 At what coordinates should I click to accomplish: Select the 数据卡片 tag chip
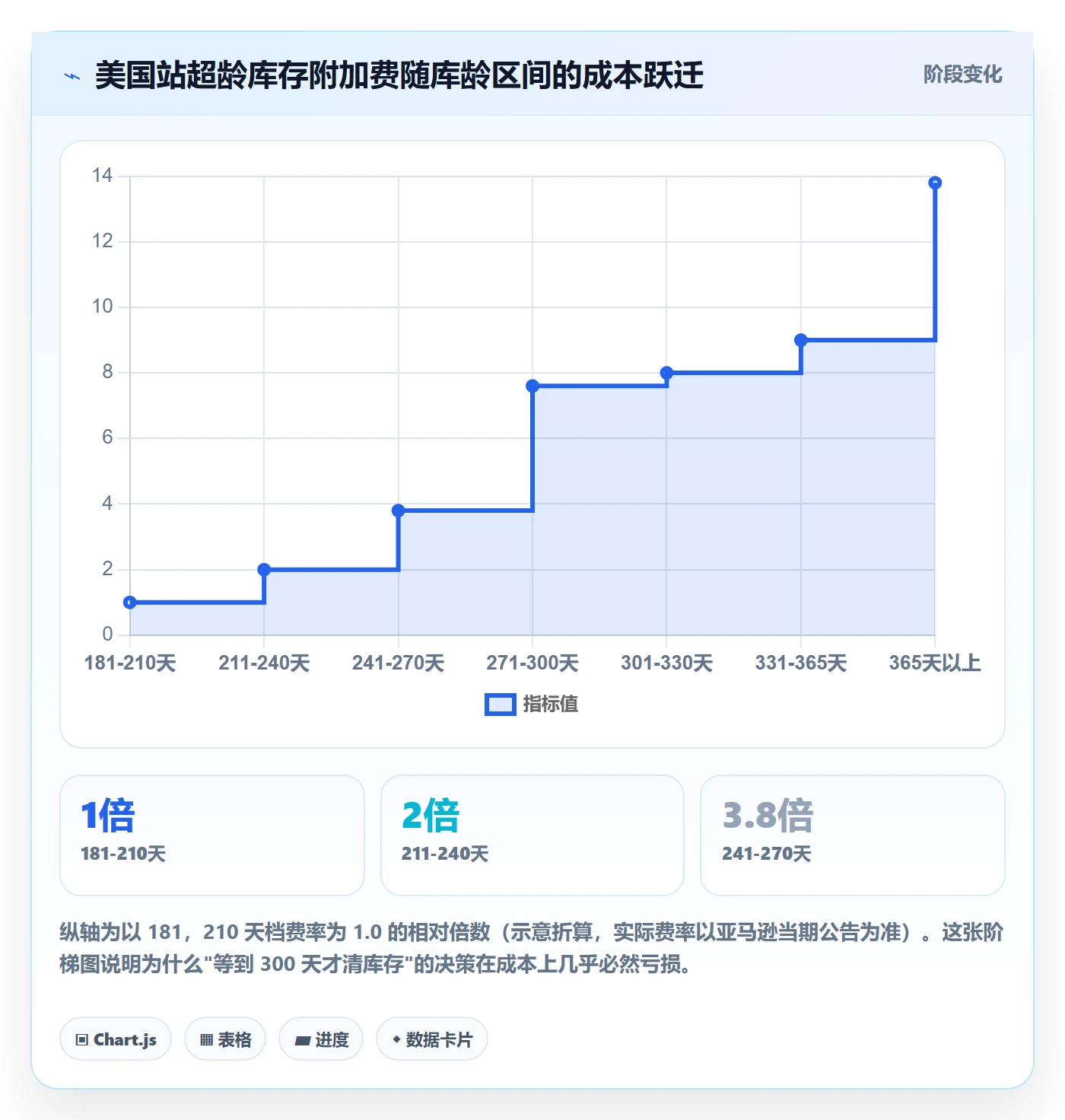pos(432,1039)
